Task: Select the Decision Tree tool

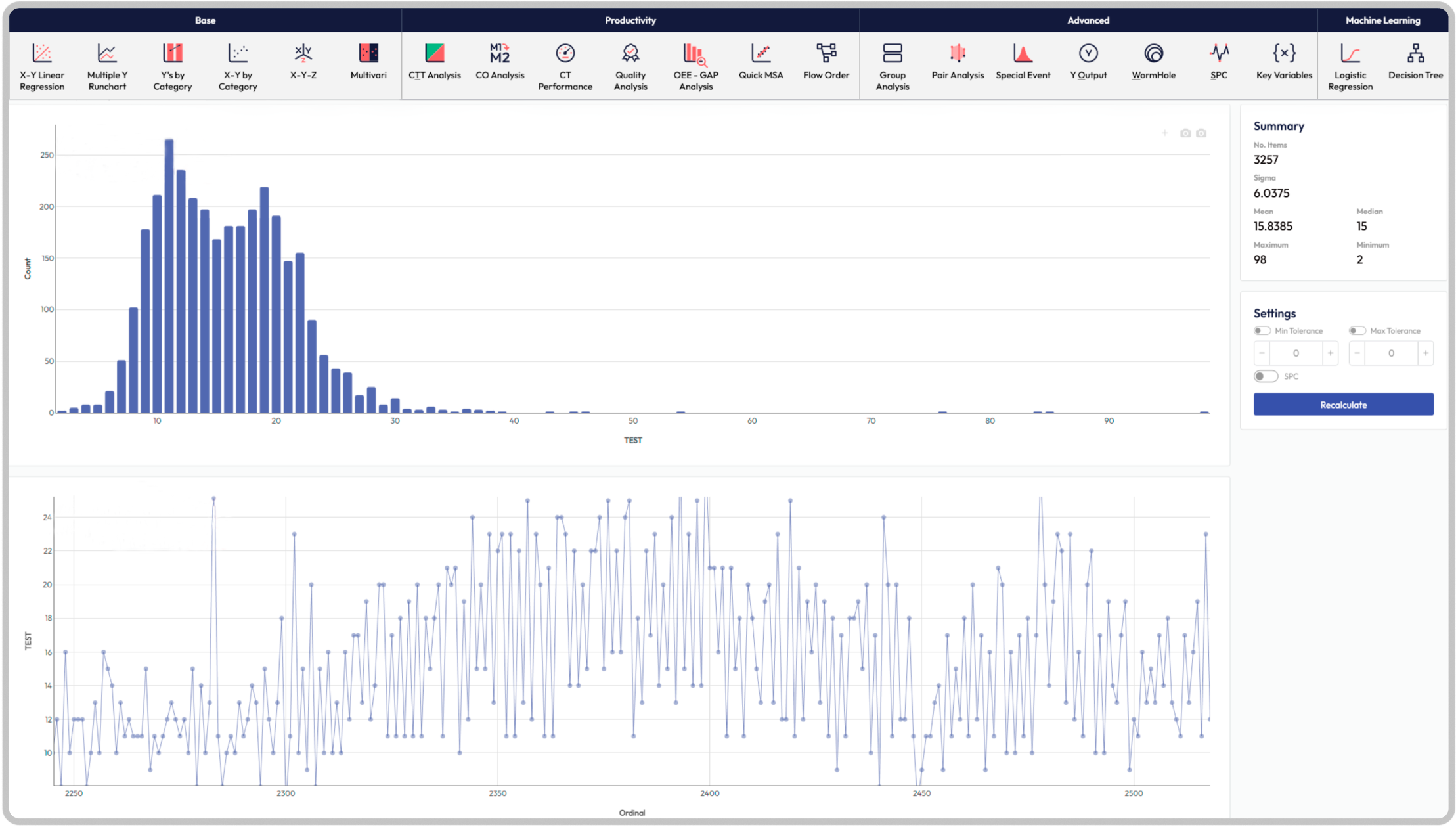Action: tap(1415, 62)
